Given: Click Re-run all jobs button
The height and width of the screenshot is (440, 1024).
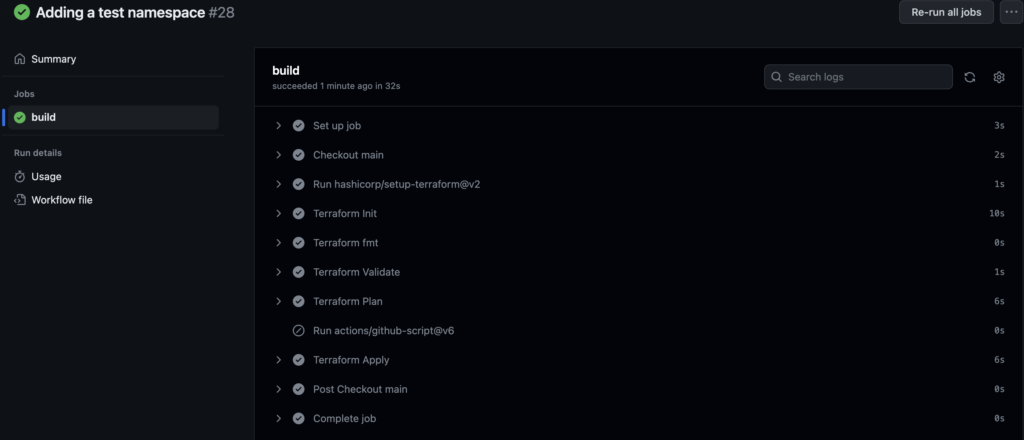Looking at the screenshot, I should [946, 12].
